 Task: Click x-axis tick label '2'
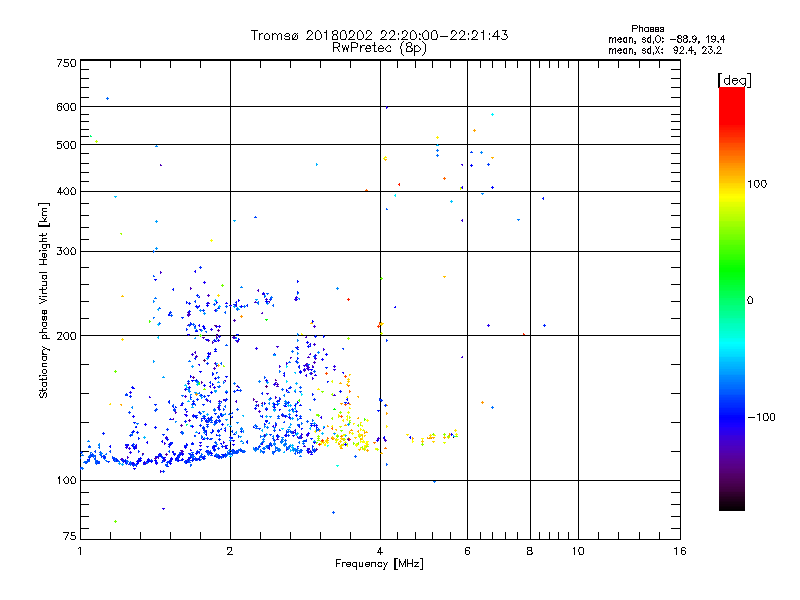click(230, 551)
